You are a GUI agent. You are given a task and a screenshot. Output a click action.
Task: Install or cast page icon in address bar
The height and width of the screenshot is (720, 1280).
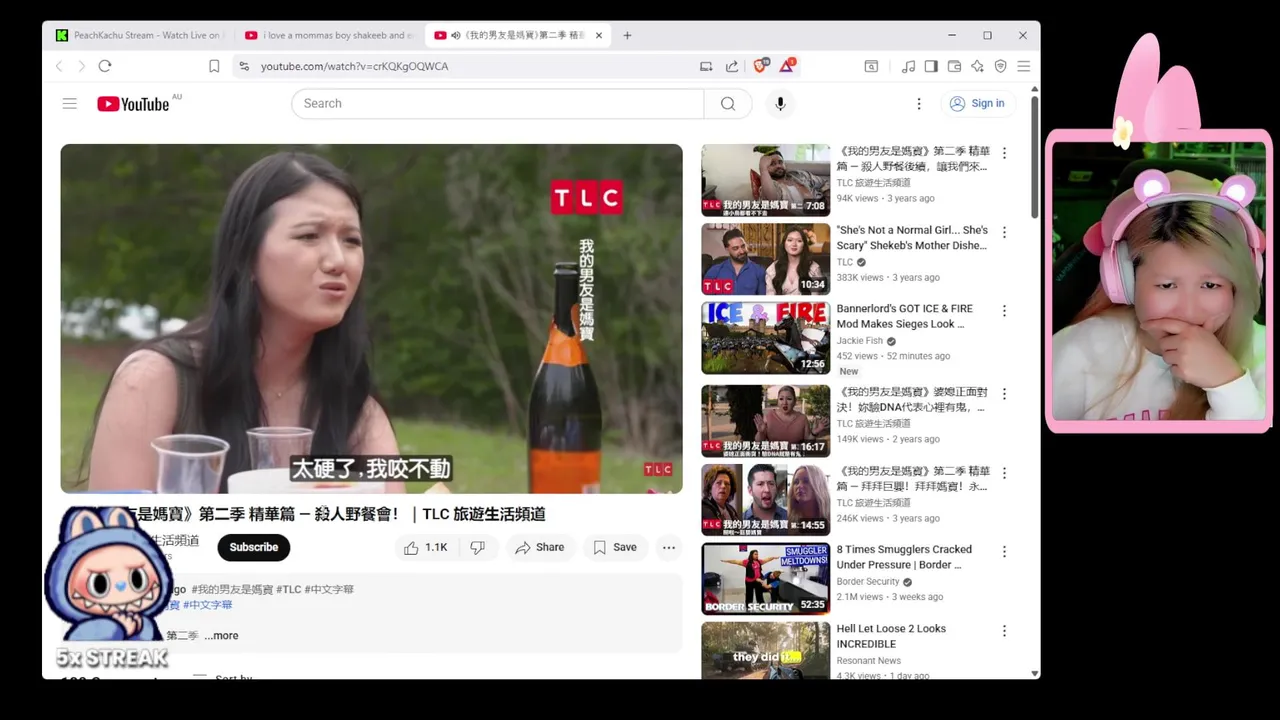point(706,66)
